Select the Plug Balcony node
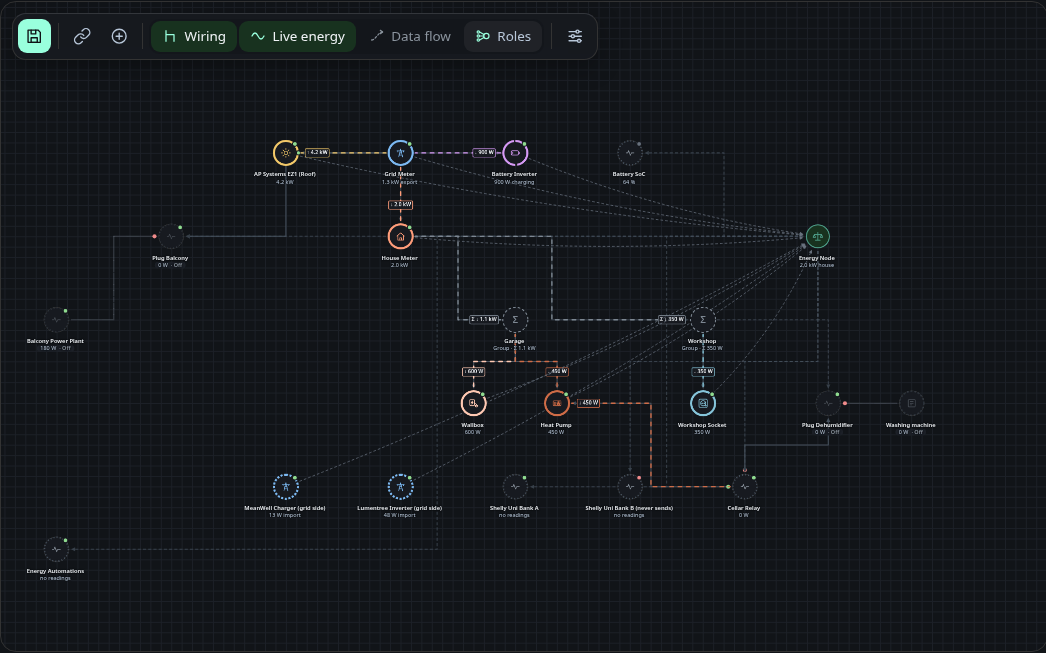 pos(171,236)
